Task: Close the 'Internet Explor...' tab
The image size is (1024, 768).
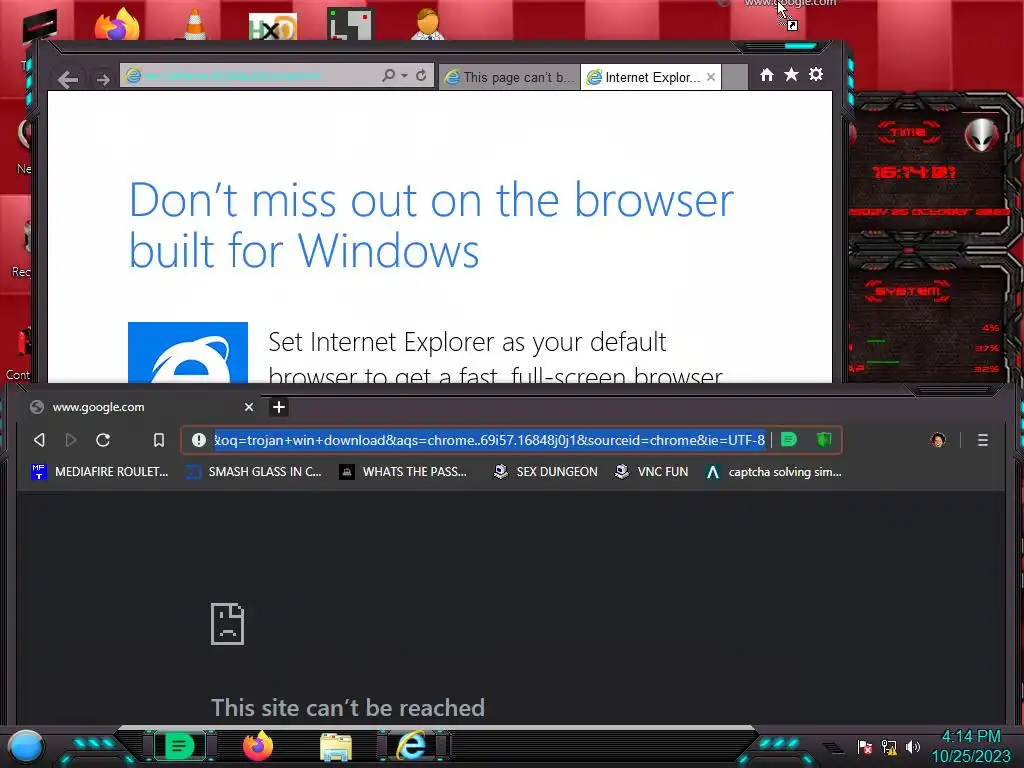Action: [711, 77]
